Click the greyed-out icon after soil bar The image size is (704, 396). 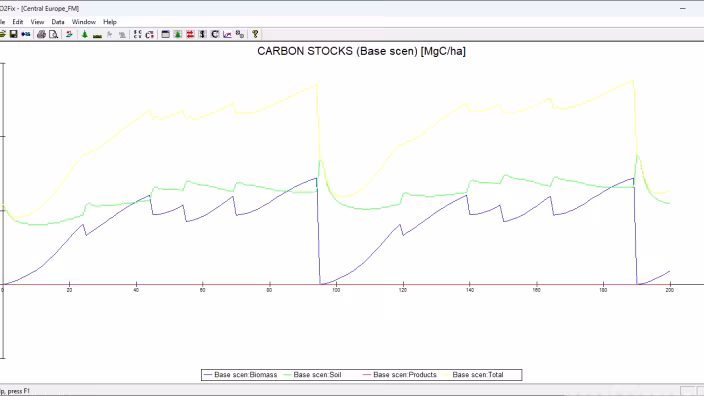110,34
